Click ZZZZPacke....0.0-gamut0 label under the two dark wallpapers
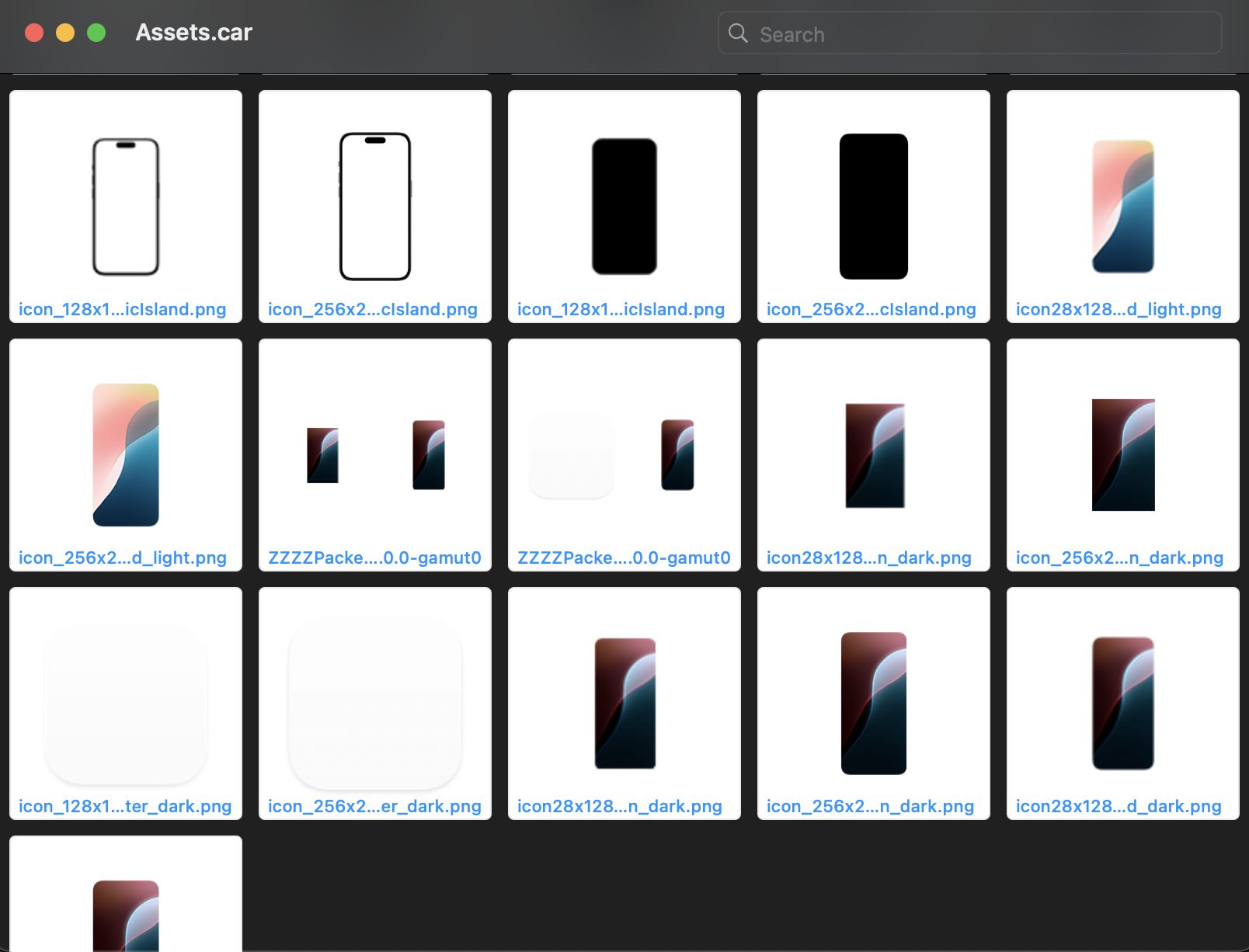Viewport: 1249px width, 952px height. pos(374,558)
